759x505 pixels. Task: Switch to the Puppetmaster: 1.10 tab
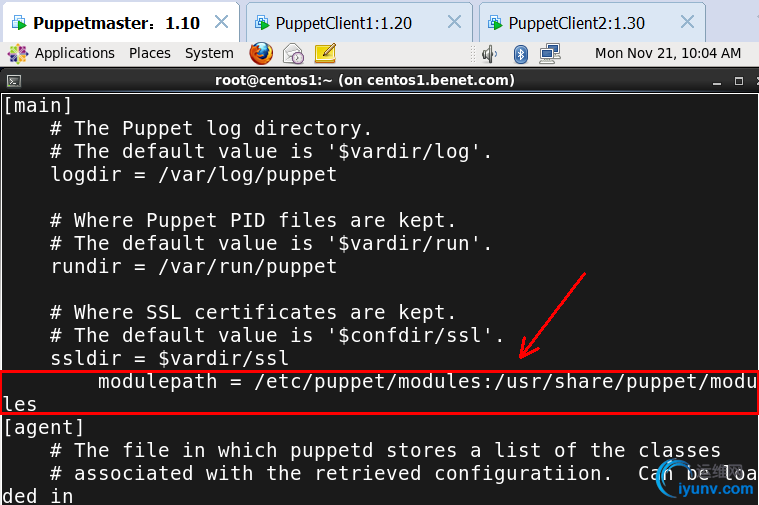(x=121, y=23)
